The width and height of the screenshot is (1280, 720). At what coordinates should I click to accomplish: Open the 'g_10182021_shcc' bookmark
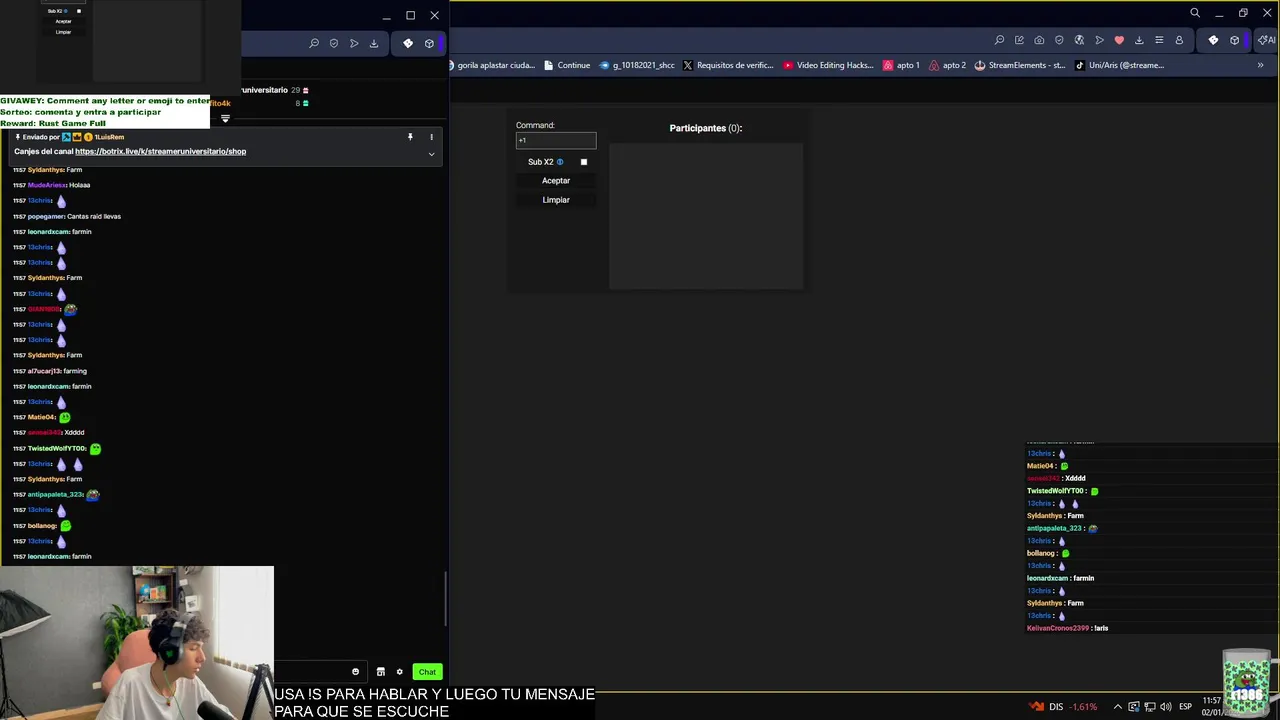pos(637,65)
